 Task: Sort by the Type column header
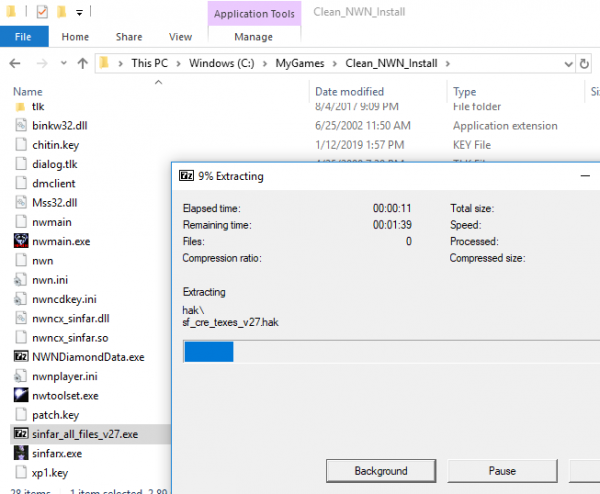(x=465, y=92)
